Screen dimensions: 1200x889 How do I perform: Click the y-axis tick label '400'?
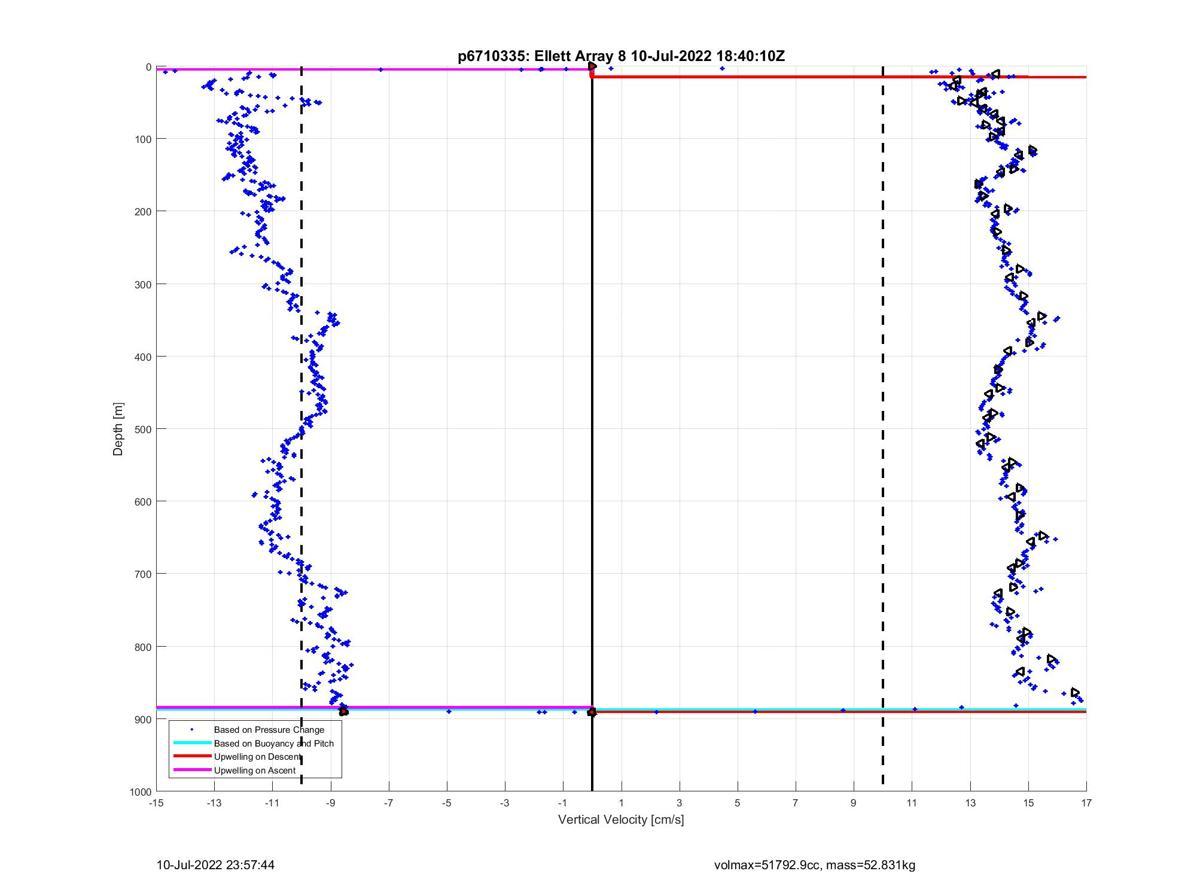point(142,356)
